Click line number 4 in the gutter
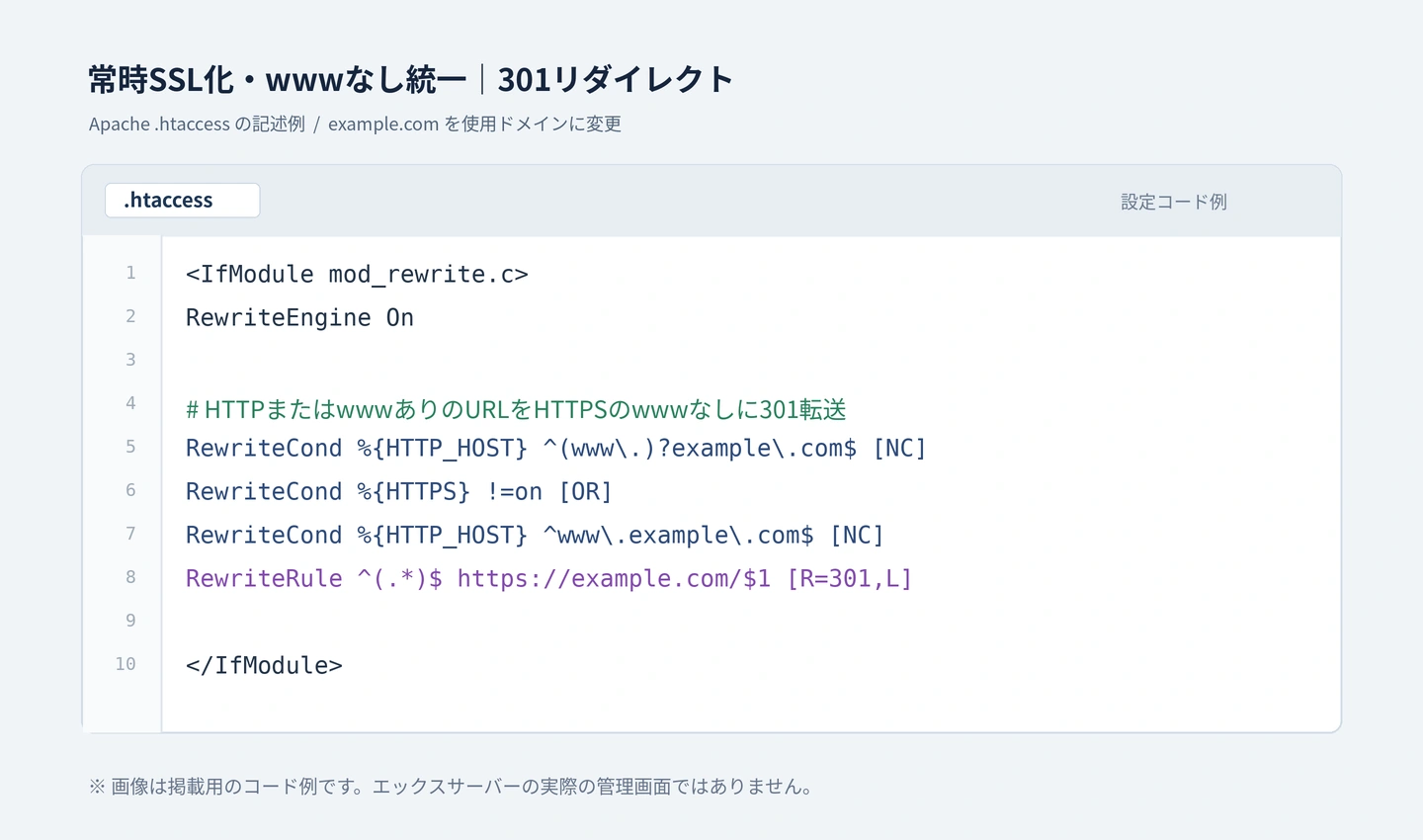The height and width of the screenshot is (840, 1423). pyautogui.click(x=130, y=403)
